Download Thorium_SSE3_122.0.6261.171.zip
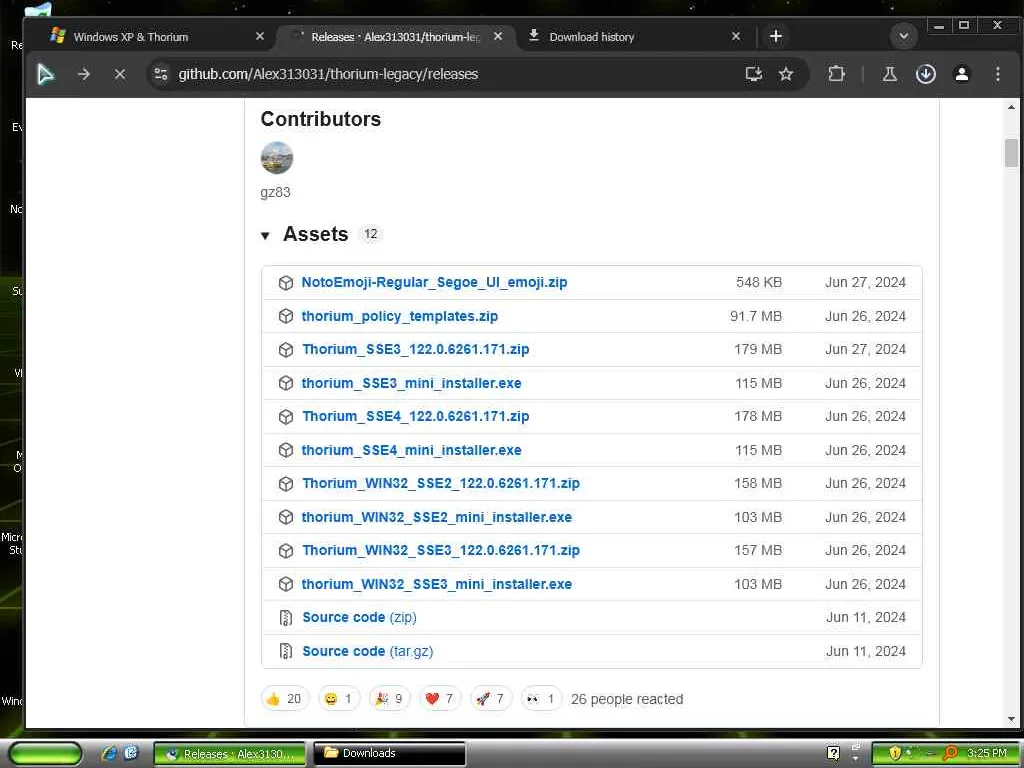 tap(415, 350)
